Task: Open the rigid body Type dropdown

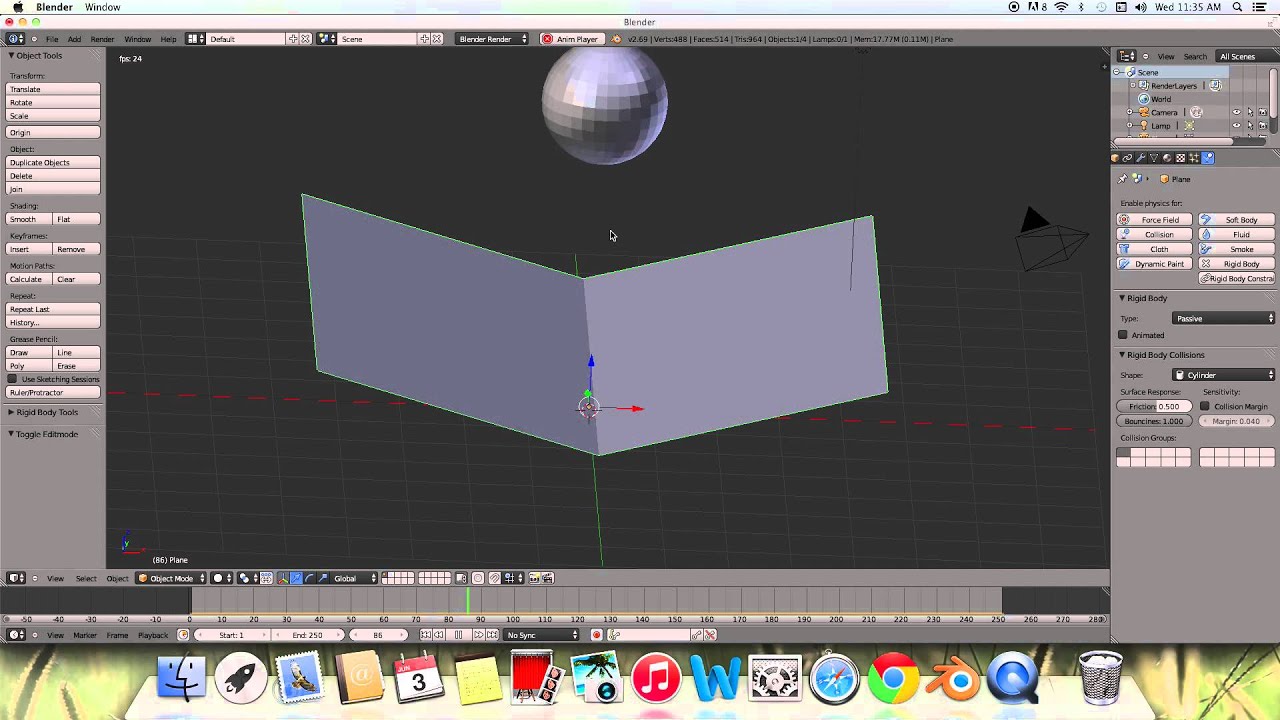Action: [1224, 318]
